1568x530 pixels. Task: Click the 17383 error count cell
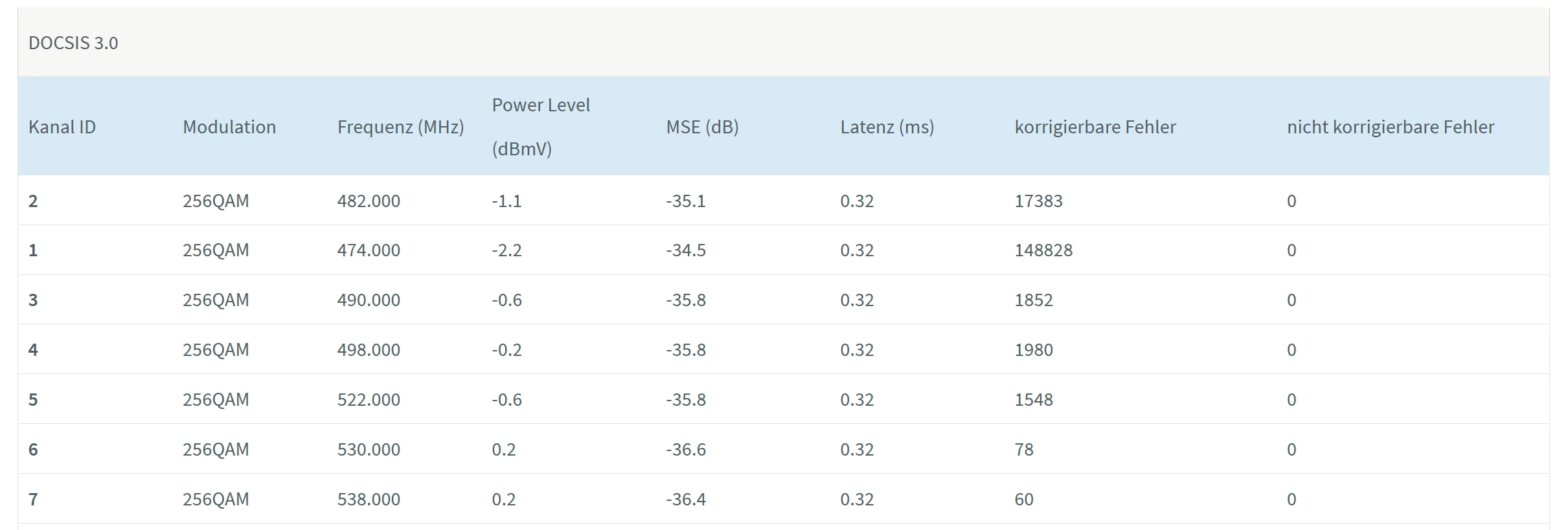pyautogui.click(x=1038, y=201)
